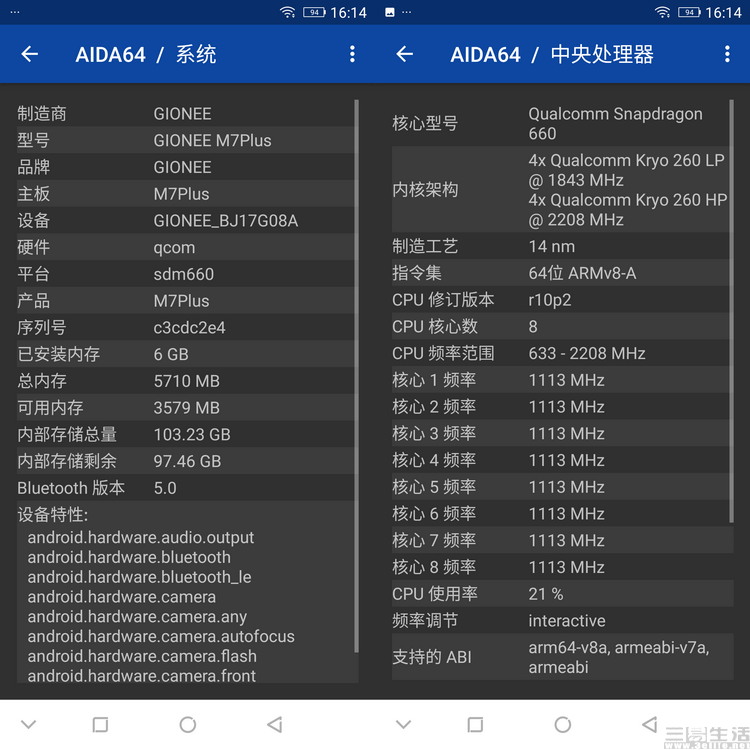Tap left nav bar hide-keyboard chevron
This screenshot has width=750, height=750.
29,724
